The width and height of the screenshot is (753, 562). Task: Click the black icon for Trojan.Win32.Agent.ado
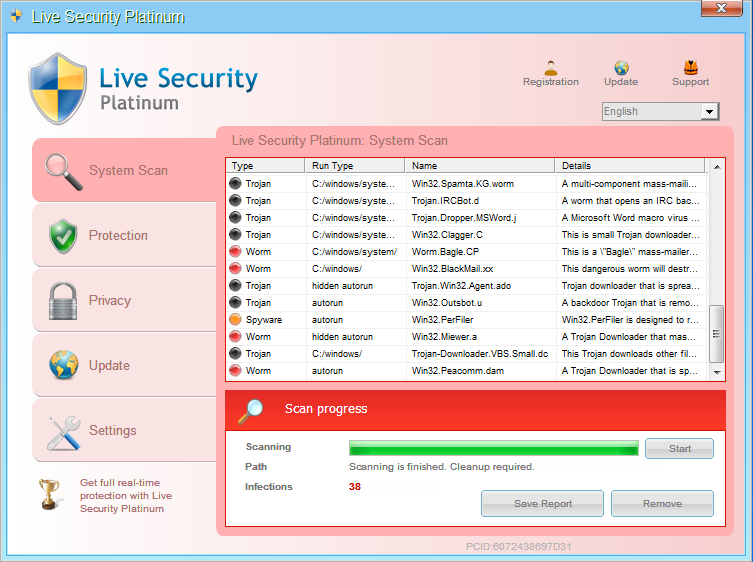click(x=235, y=286)
